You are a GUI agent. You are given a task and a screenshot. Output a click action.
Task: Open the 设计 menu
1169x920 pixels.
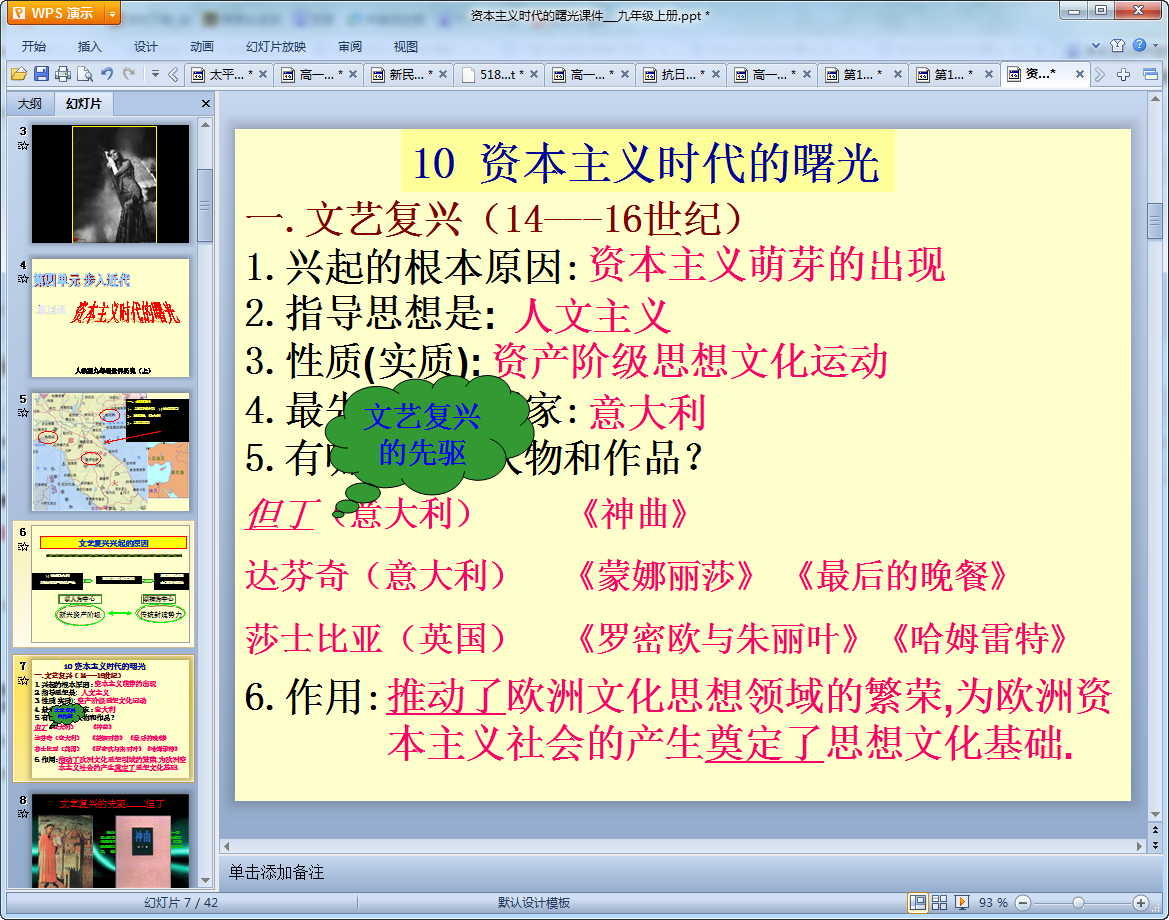(x=145, y=46)
